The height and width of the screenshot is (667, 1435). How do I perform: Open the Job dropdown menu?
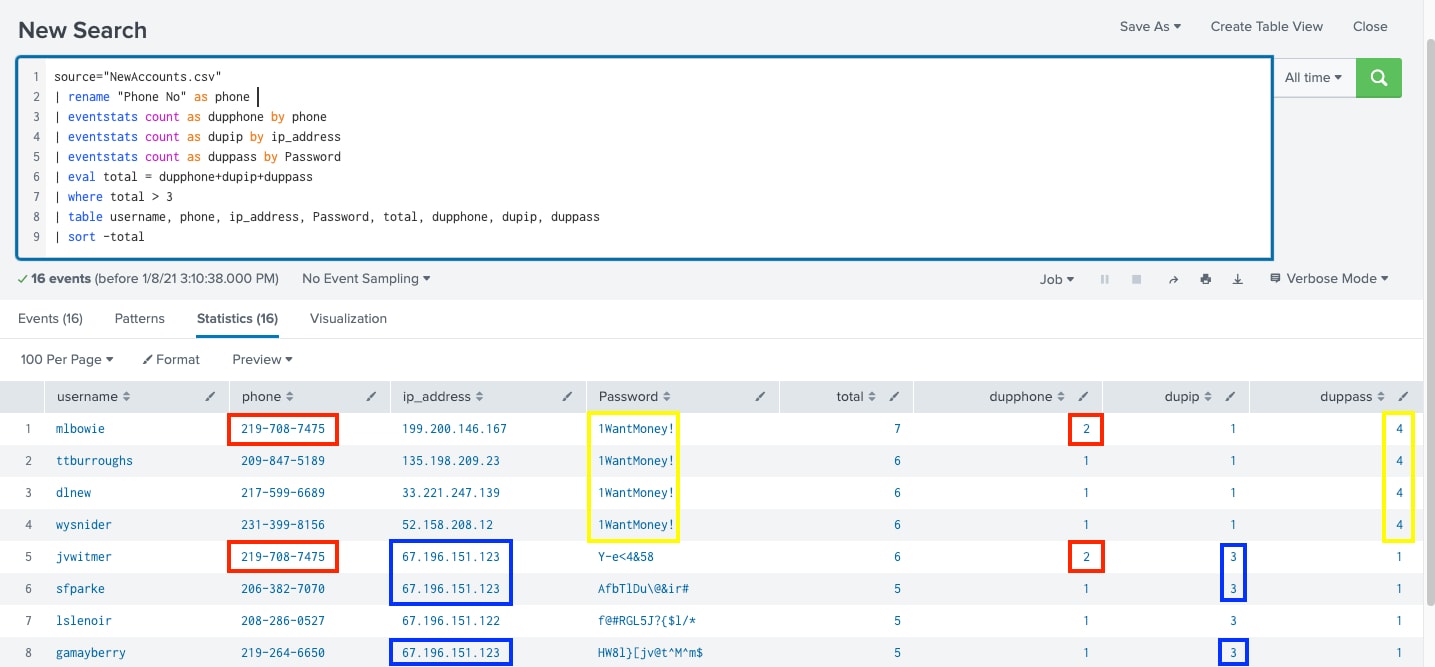(x=1057, y=280)
